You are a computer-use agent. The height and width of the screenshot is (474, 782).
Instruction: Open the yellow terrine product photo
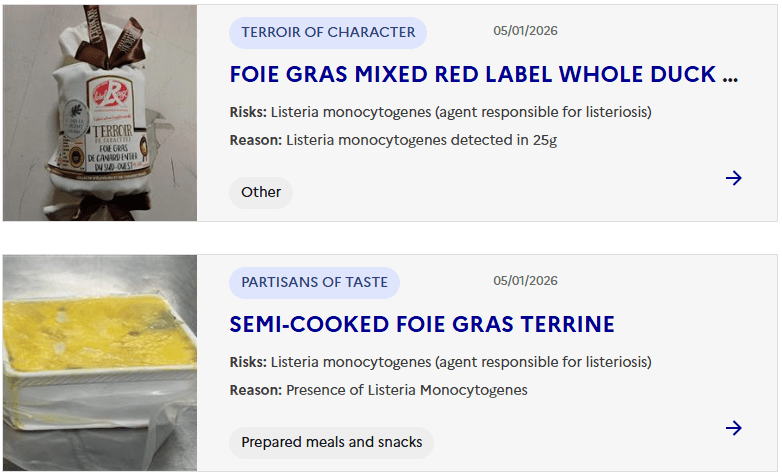(100, 362)
